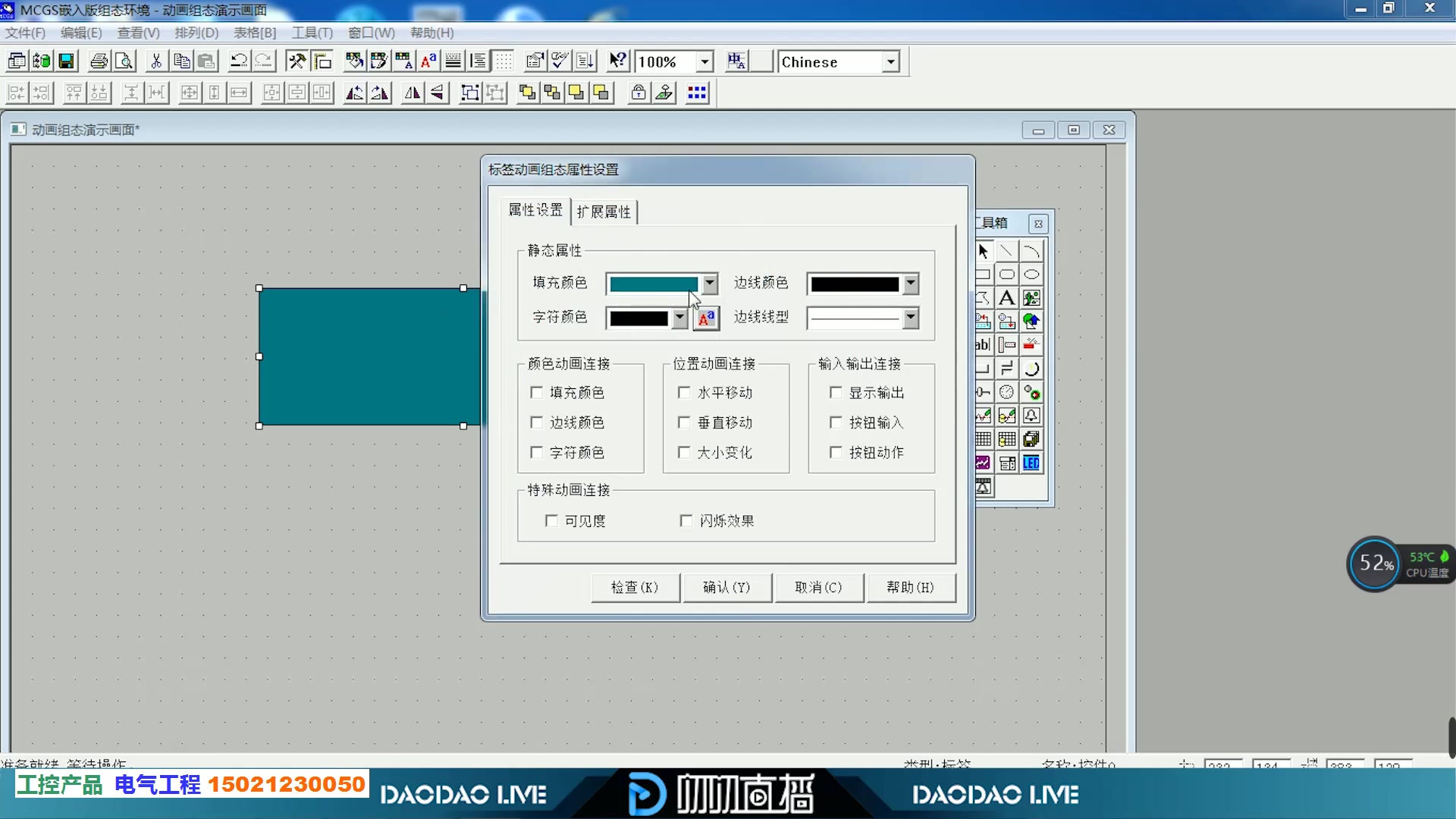
Task: Click the black 边线颜色 color swatch
Action: click(x=855, y=284)
